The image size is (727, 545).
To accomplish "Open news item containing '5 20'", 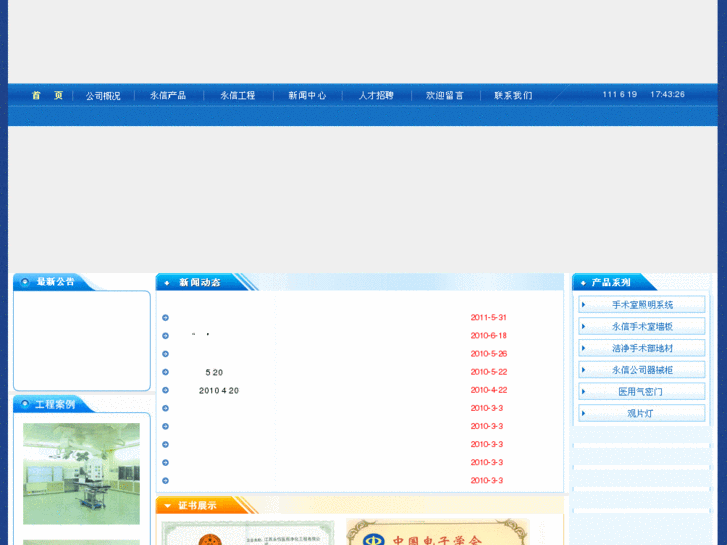I will point(214,372).
